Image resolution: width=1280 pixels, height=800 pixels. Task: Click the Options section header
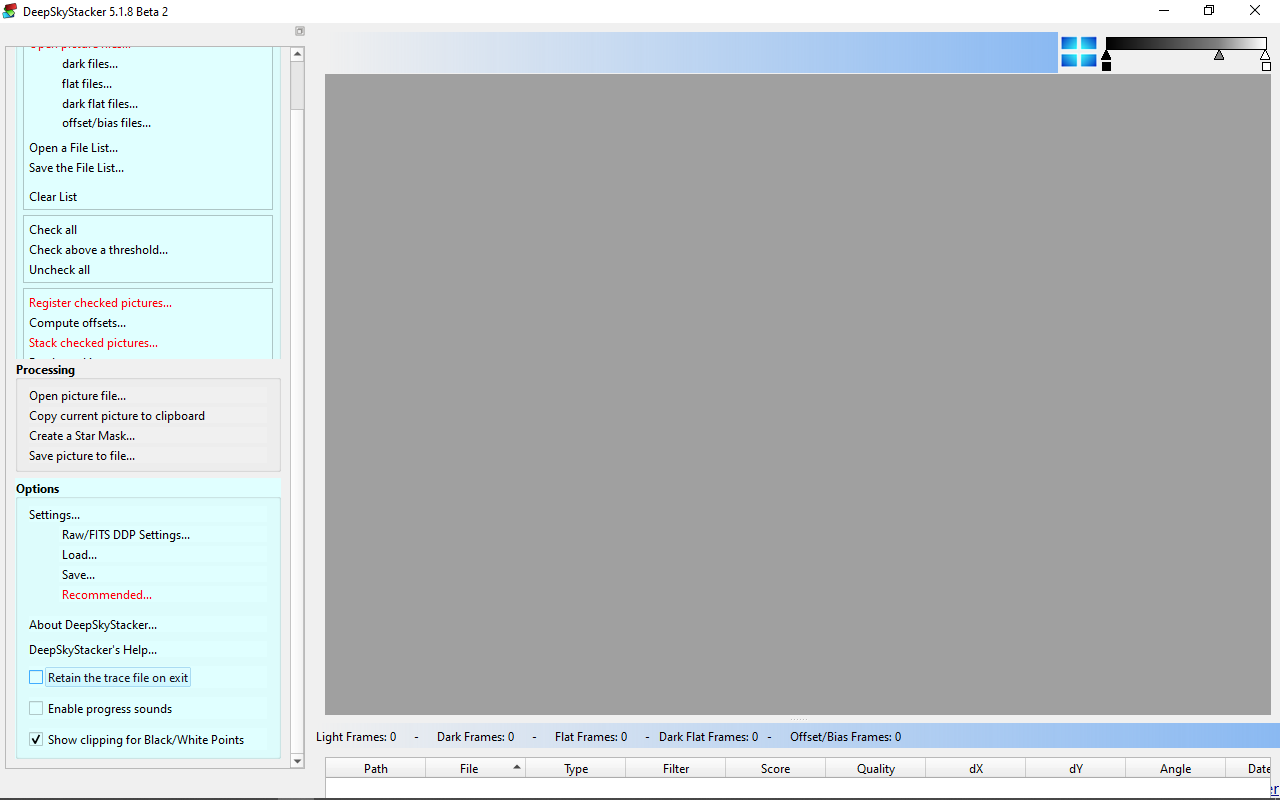click(x=38, y=489)
